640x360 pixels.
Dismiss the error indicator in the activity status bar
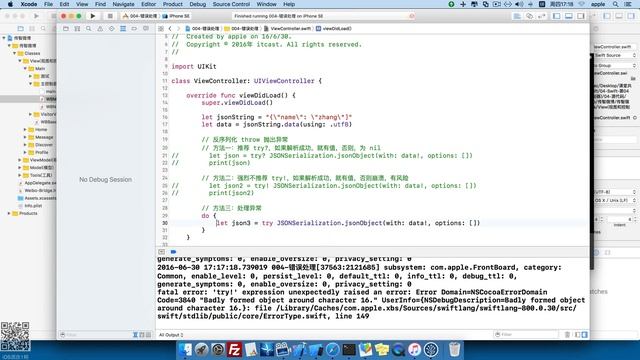click(412, 16)
